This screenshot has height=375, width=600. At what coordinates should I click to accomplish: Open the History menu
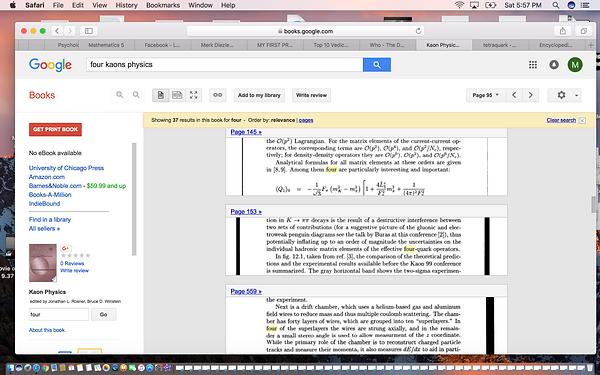coord(126,5)
